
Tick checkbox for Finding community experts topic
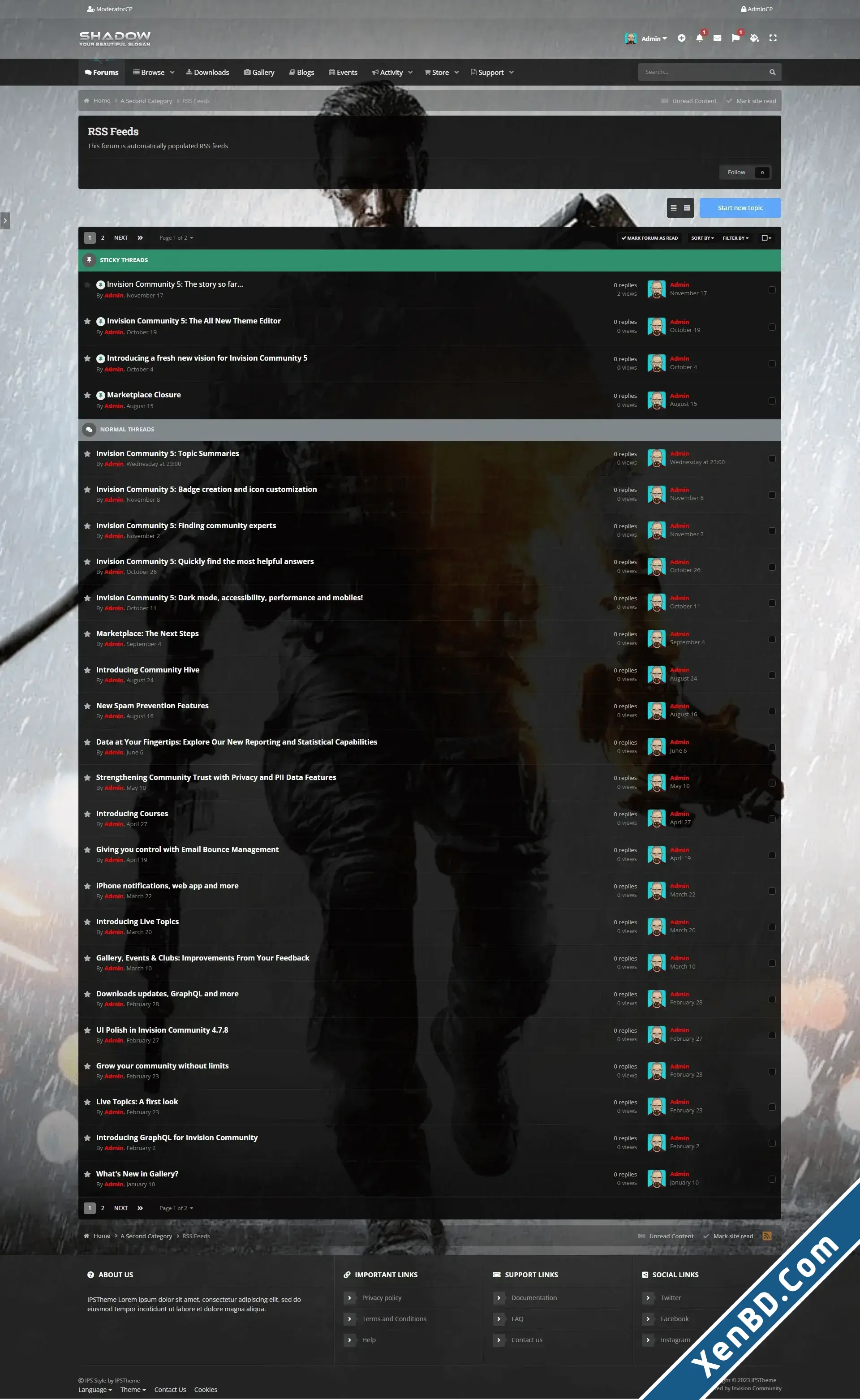click(772, 531)
